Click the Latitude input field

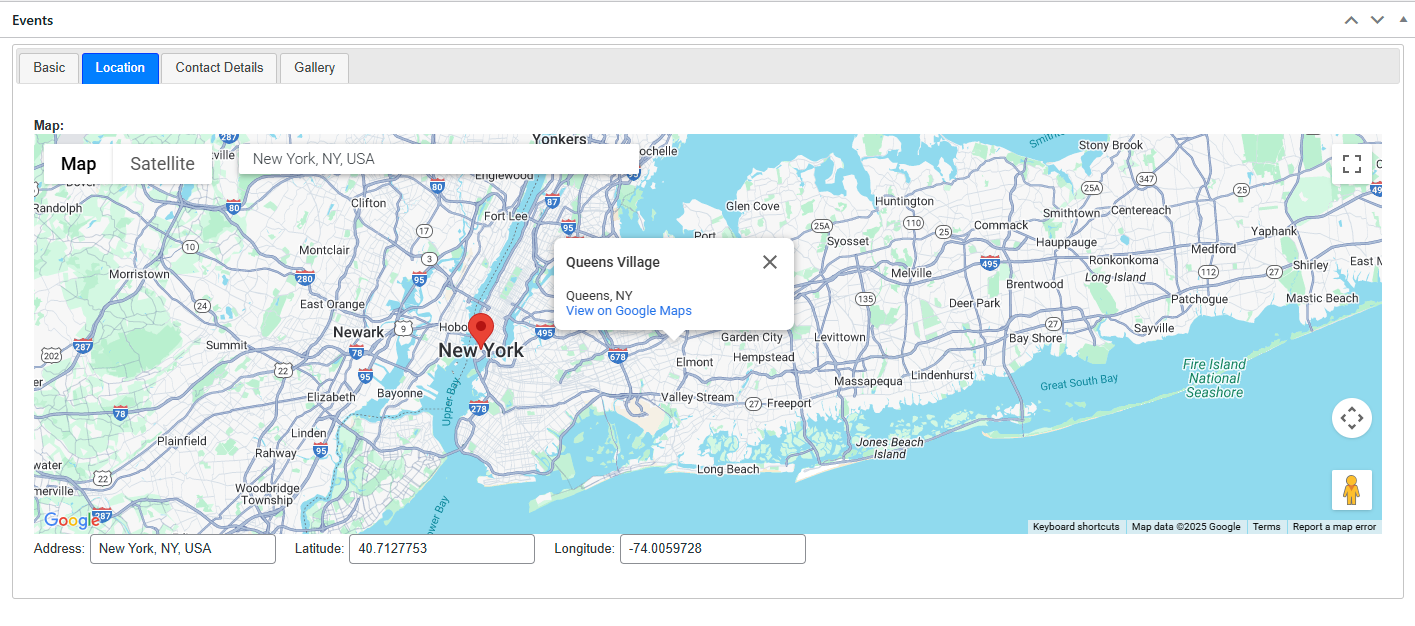[x=442, y=549]
